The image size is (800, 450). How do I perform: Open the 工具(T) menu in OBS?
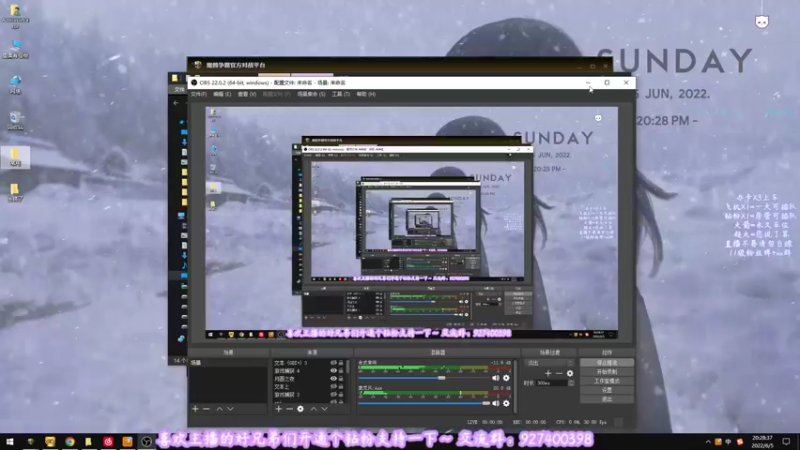coord(341,94)
